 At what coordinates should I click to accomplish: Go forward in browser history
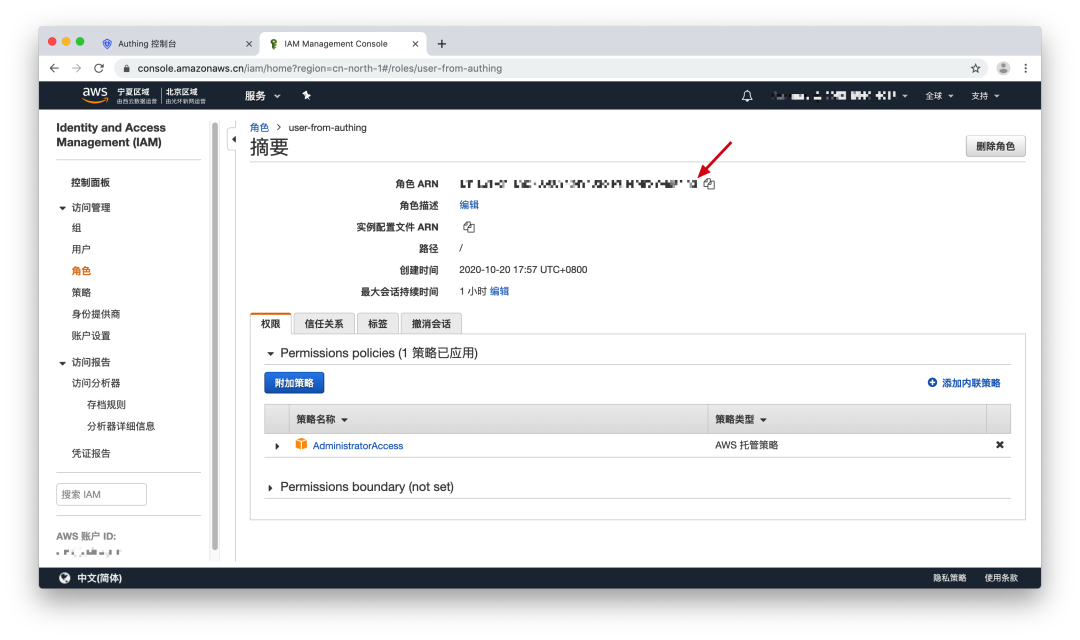click(x=76, y=68)
